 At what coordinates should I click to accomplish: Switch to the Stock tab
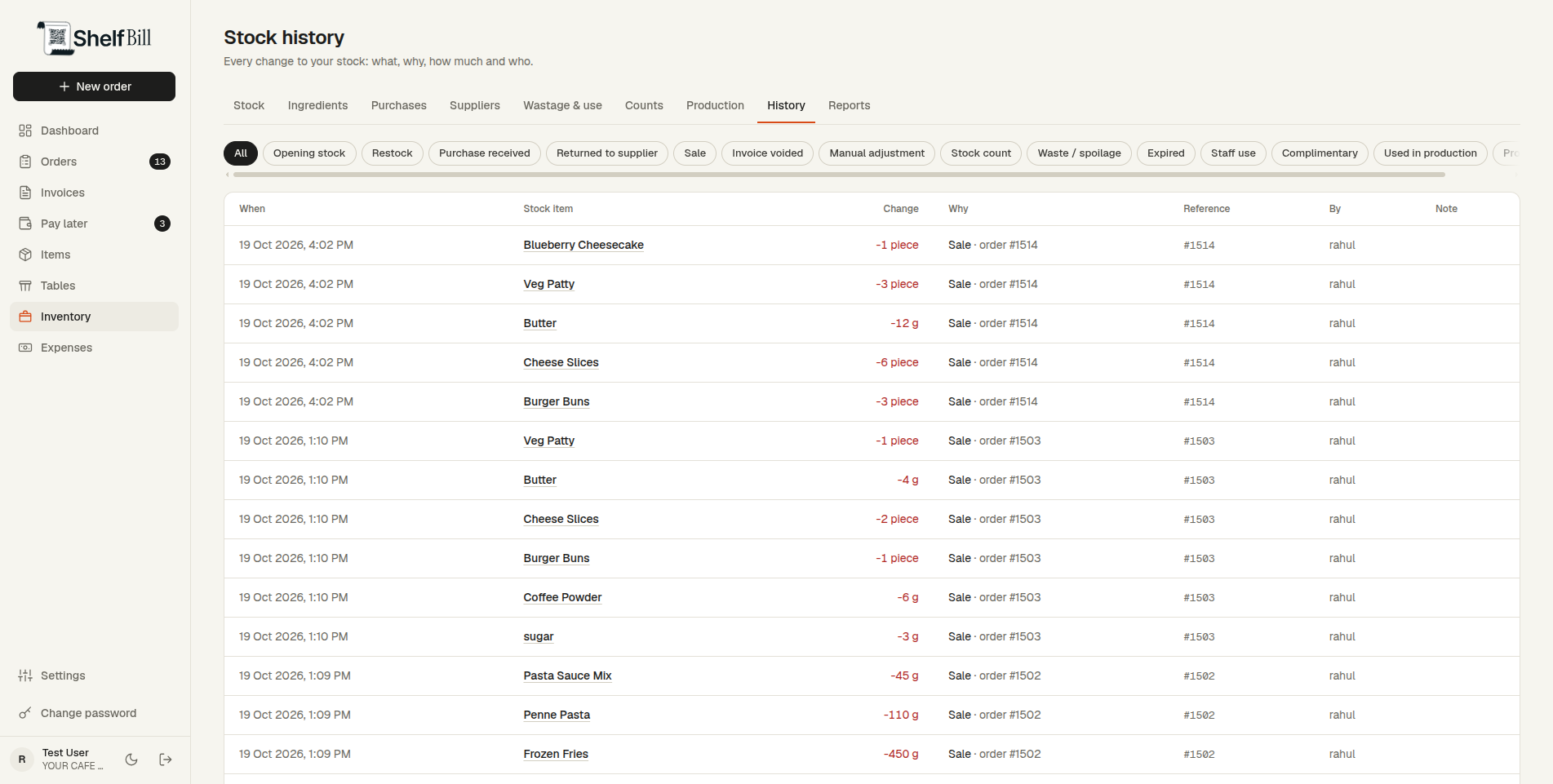[x=249, y=105]
